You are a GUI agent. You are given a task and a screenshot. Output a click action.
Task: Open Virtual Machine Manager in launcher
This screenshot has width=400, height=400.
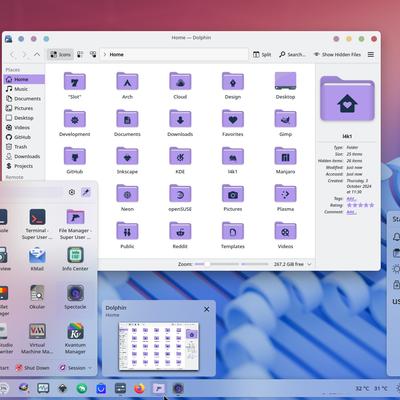[37, 338]
